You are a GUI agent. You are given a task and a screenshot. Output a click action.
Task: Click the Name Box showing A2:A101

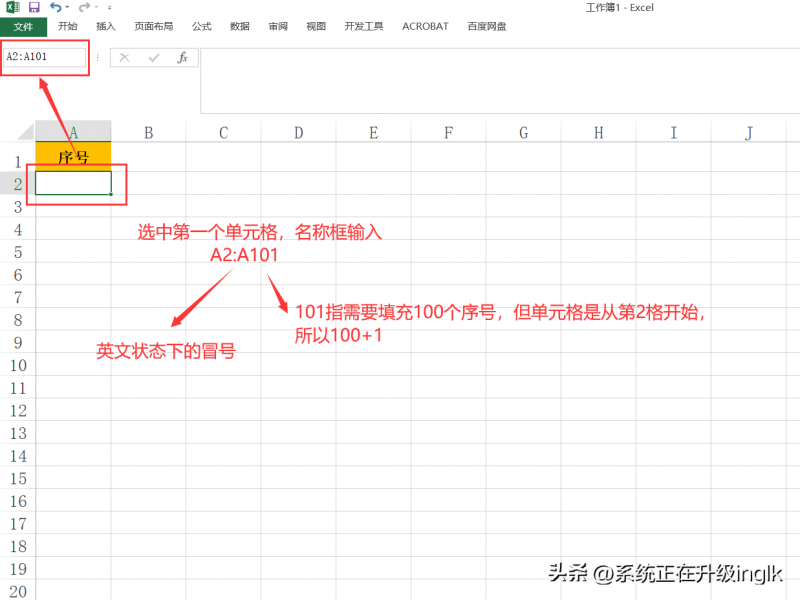[x=45, y=57]
